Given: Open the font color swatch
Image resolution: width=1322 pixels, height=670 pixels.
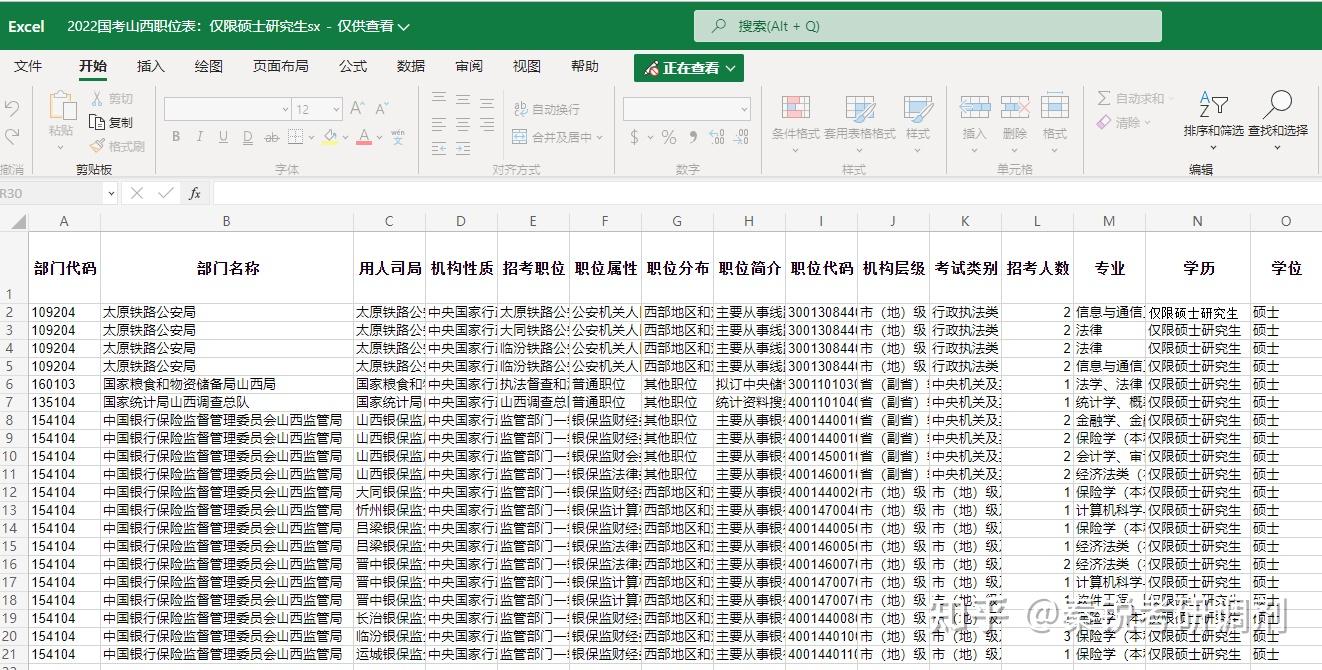Looking at the screenshot, I should (363, 136).
